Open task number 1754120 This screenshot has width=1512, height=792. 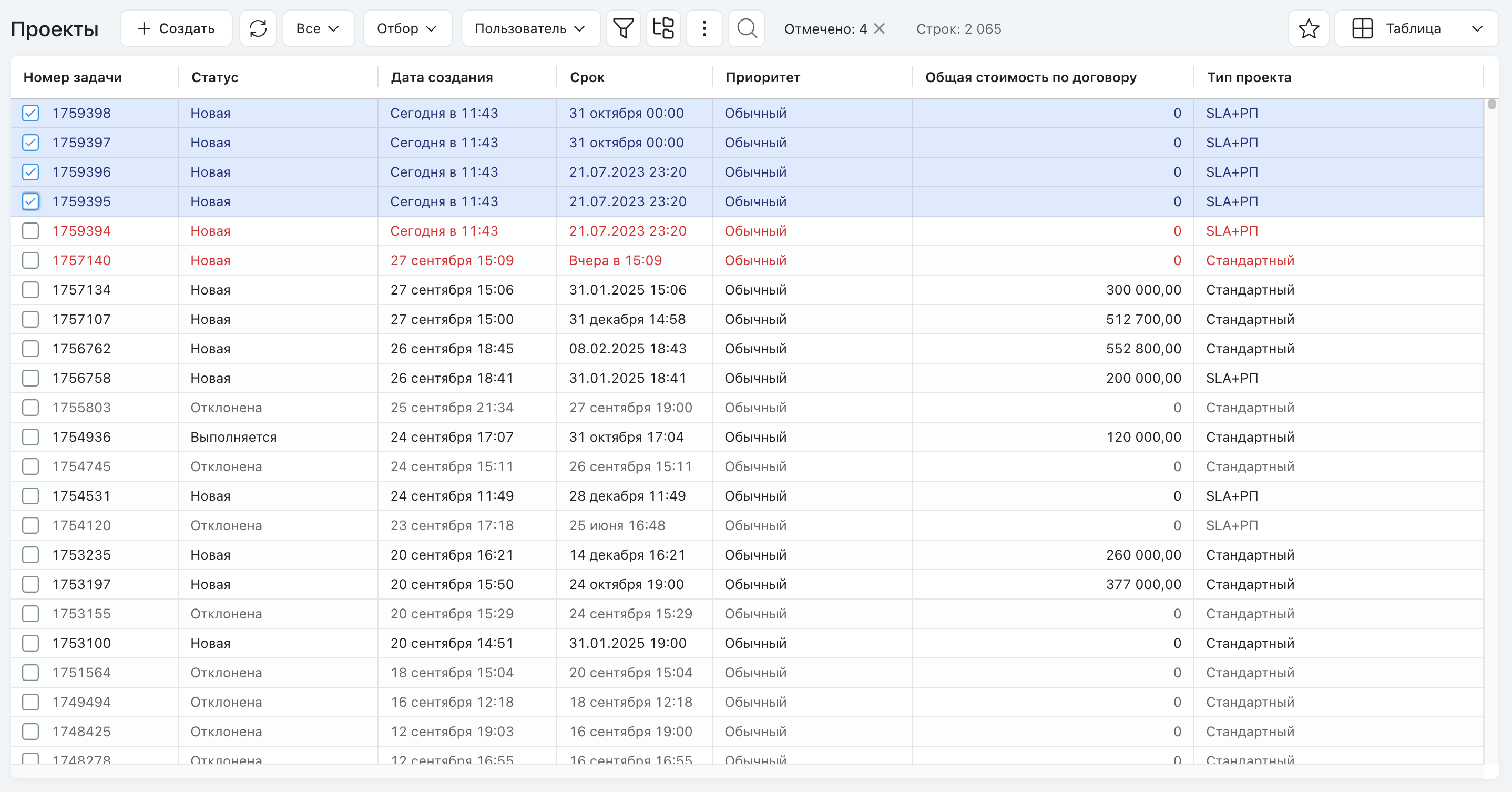coord(81,525)
